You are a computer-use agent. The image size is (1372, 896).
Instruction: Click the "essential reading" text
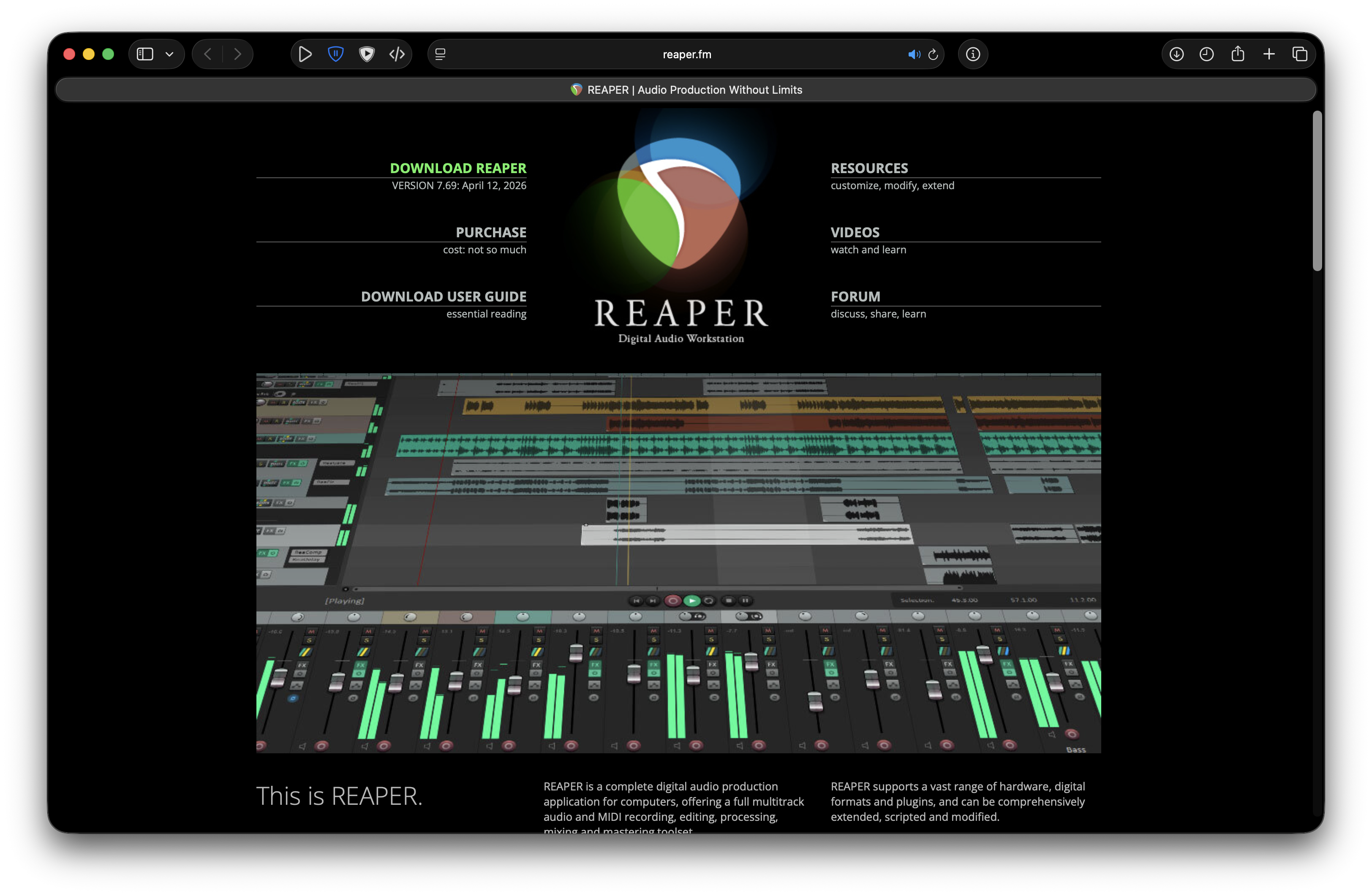pyautogui.click(x=487, y=314)
